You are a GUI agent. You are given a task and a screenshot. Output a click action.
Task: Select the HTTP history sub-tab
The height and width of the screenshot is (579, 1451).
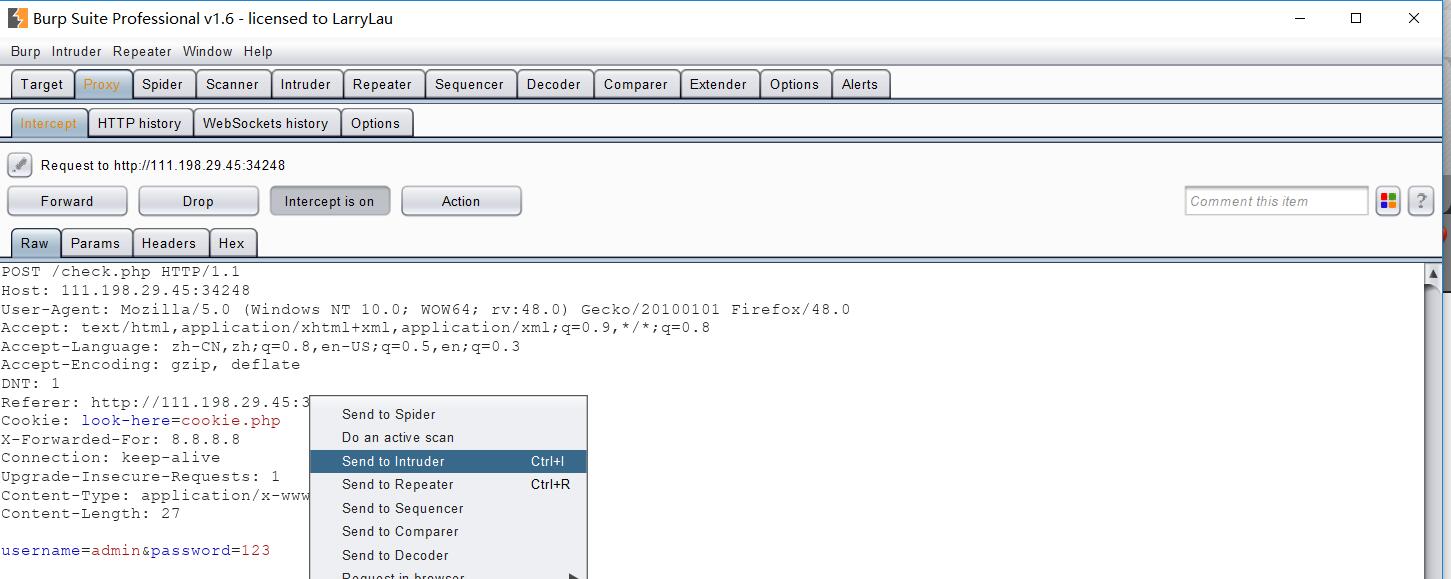click(x=139, y=123)
